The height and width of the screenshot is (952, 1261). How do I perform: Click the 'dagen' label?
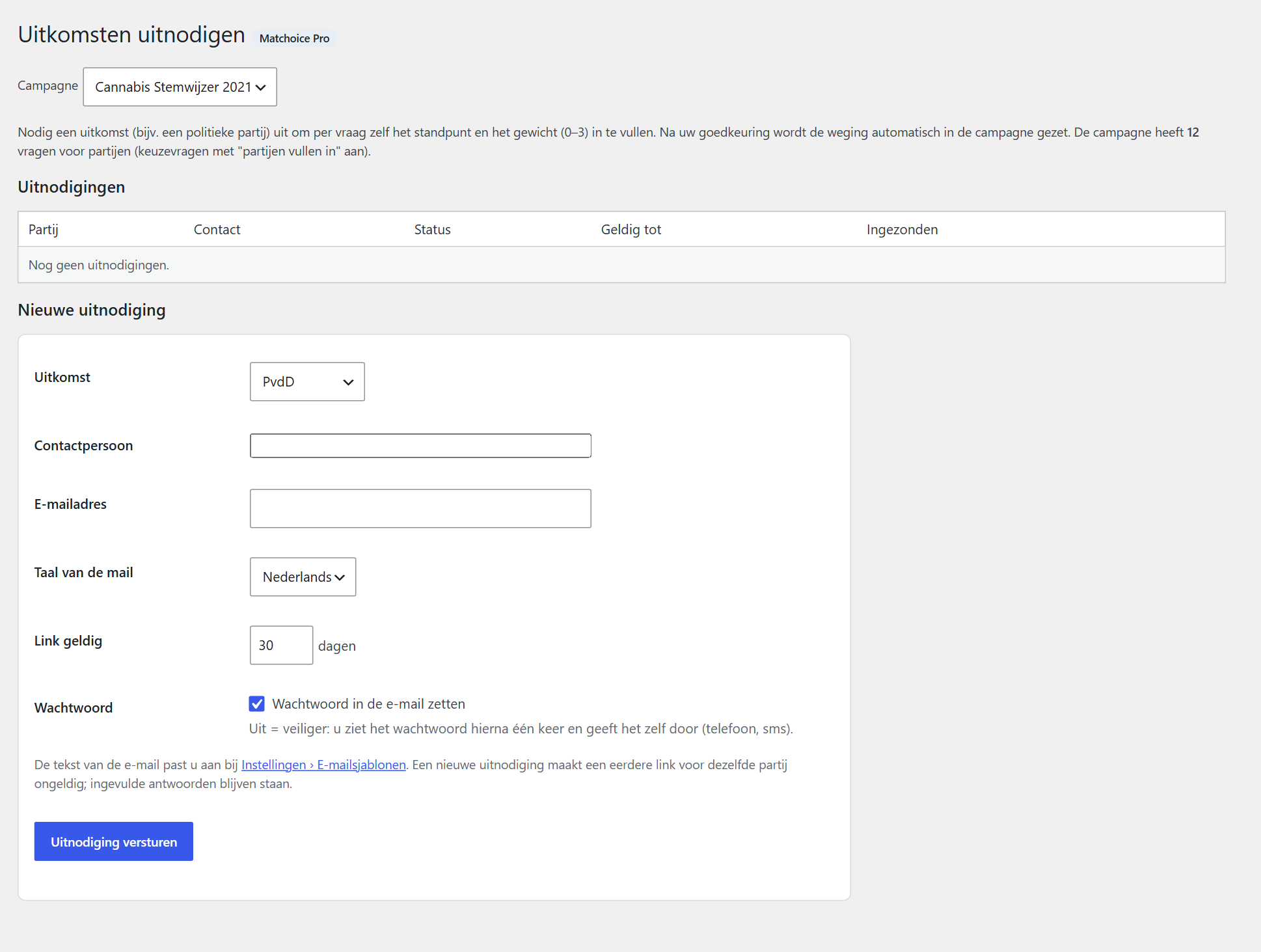(x=337, y=646)
